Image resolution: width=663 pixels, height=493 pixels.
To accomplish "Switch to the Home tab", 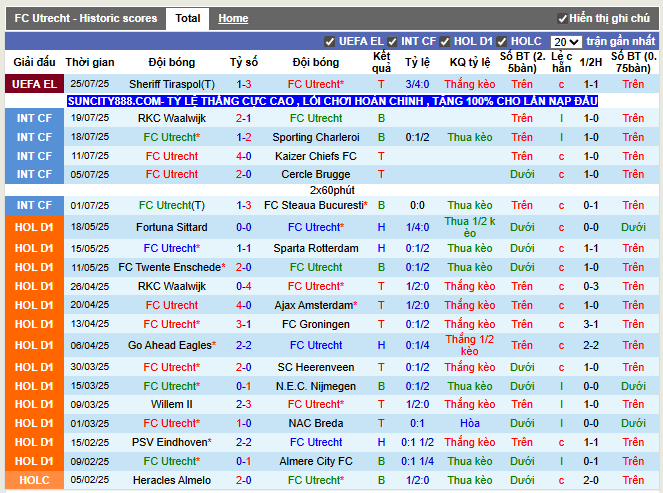I will coord(233,19).
